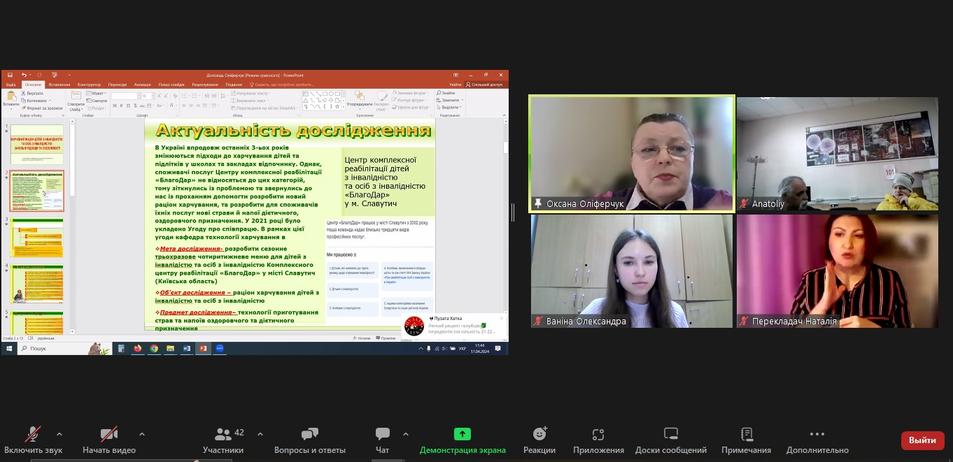Open Примечания notes panel
Viewport: 953px width, 462px height.
point(746,438)
